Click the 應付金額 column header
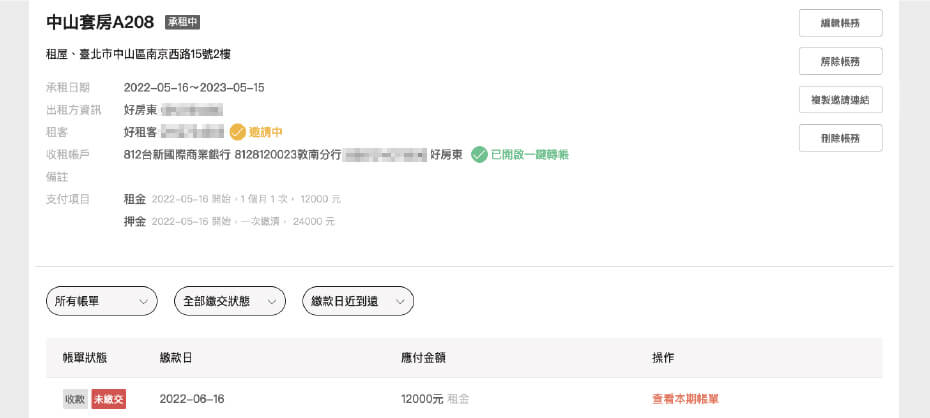 click(423, 358)
